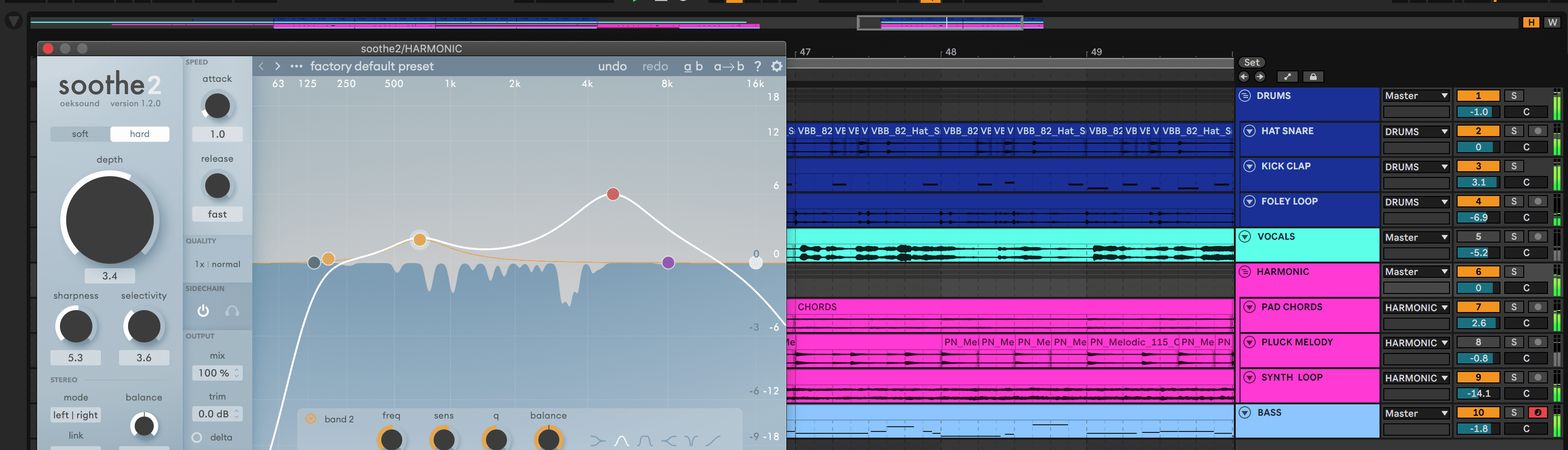This screenshot has width=1568, height=450.
Task: Deactivate track 3 KICK CLAP activator
Action: click(x=1478, y=166)
